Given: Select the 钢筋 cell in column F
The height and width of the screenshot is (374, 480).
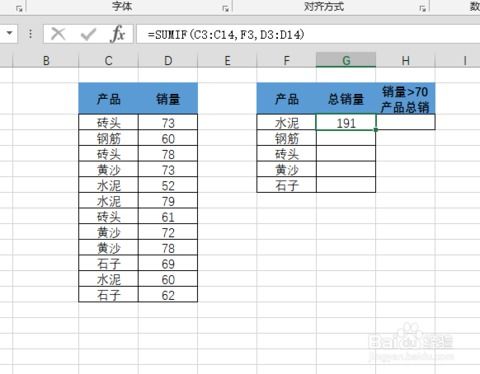Looking at the screenshot, I should coord(286,138).
